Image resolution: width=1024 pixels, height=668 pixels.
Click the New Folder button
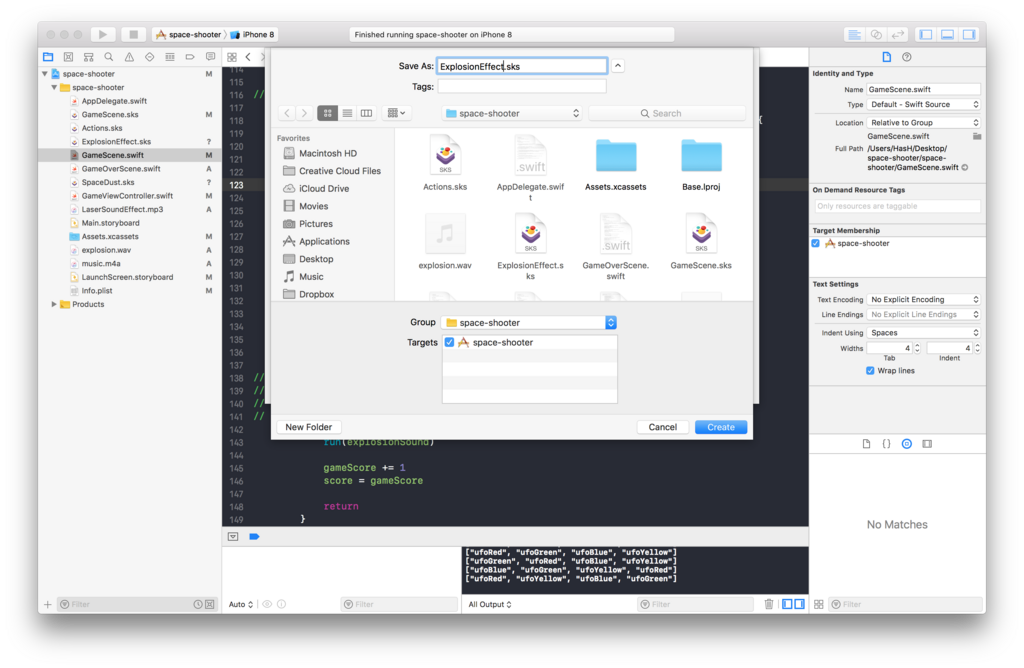[308, 427]
